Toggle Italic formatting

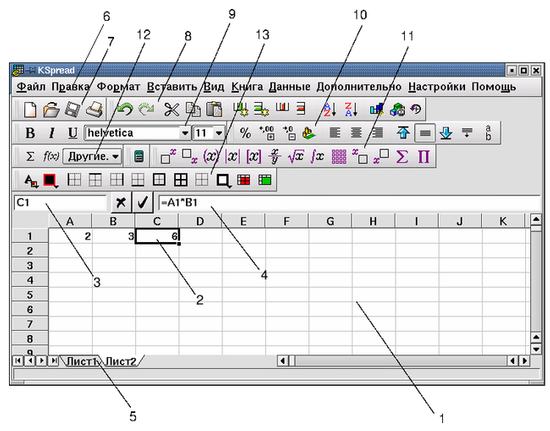coord(52,133)
